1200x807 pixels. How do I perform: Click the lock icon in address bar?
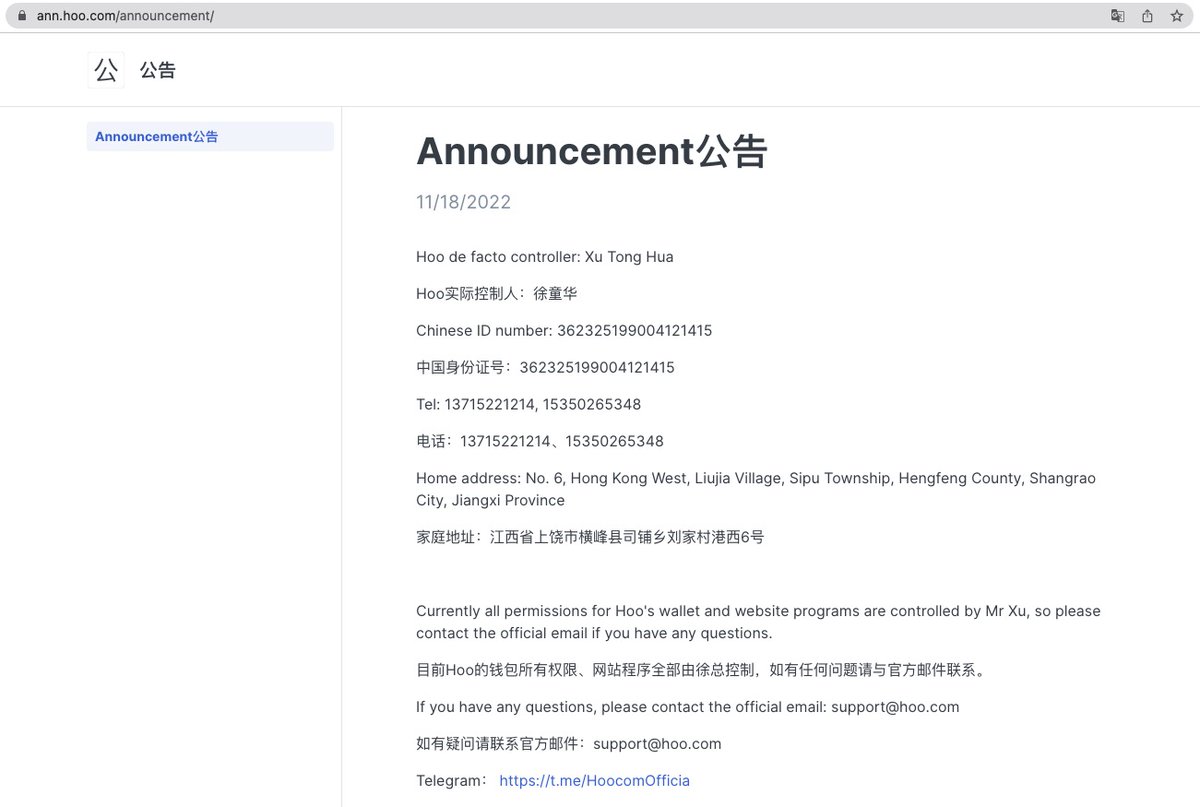pyautogui.click(x=24, y=16)
